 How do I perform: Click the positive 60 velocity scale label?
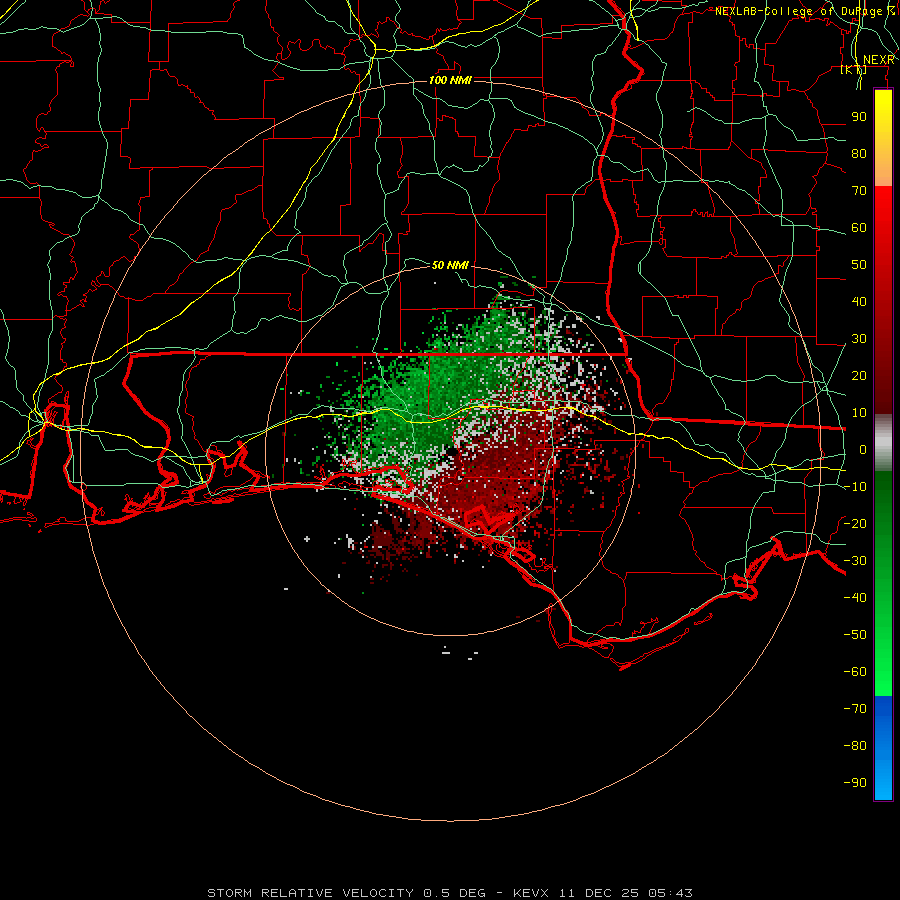(x=859, y=228)
